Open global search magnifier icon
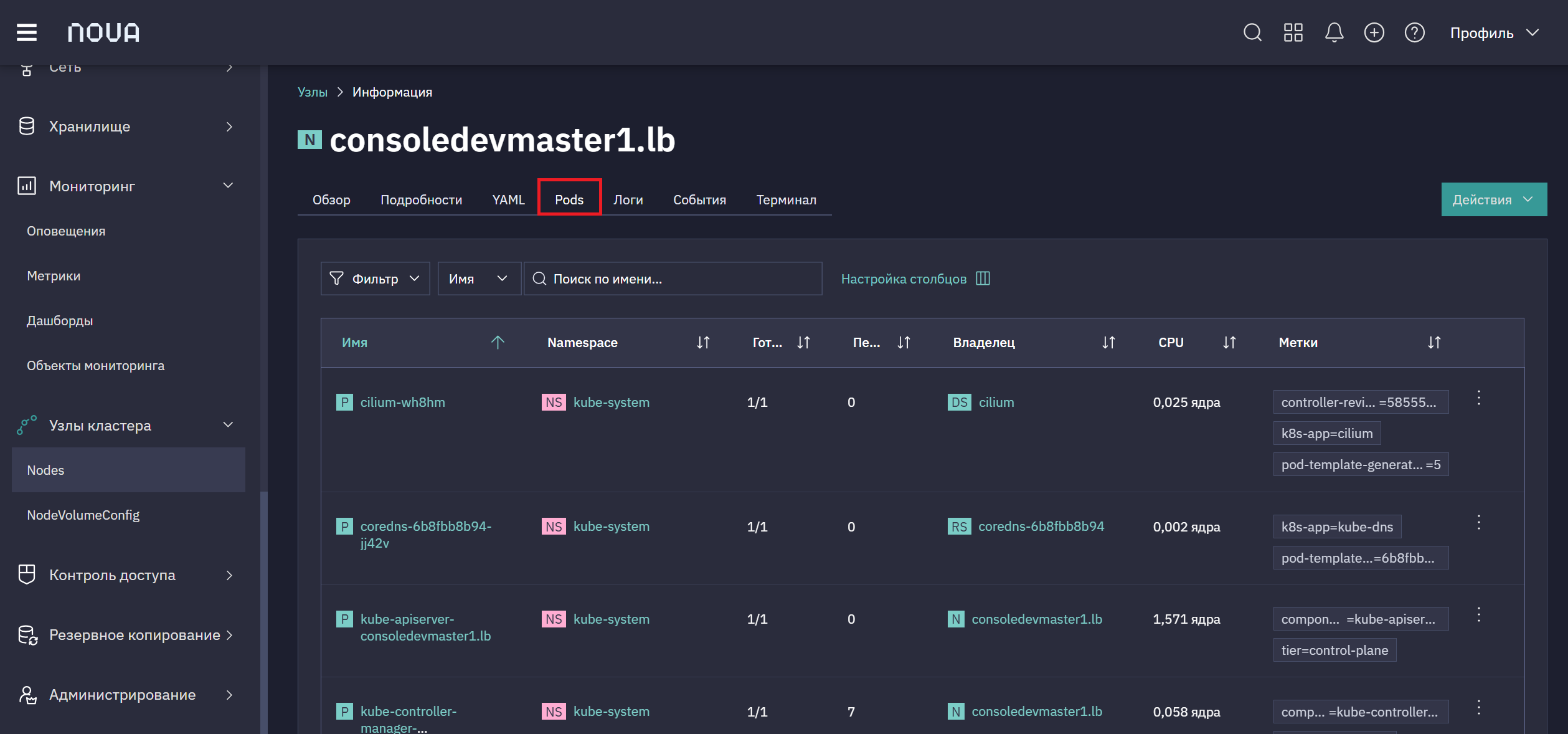This screenshot has height=734, width=1568. (1252, 32)
